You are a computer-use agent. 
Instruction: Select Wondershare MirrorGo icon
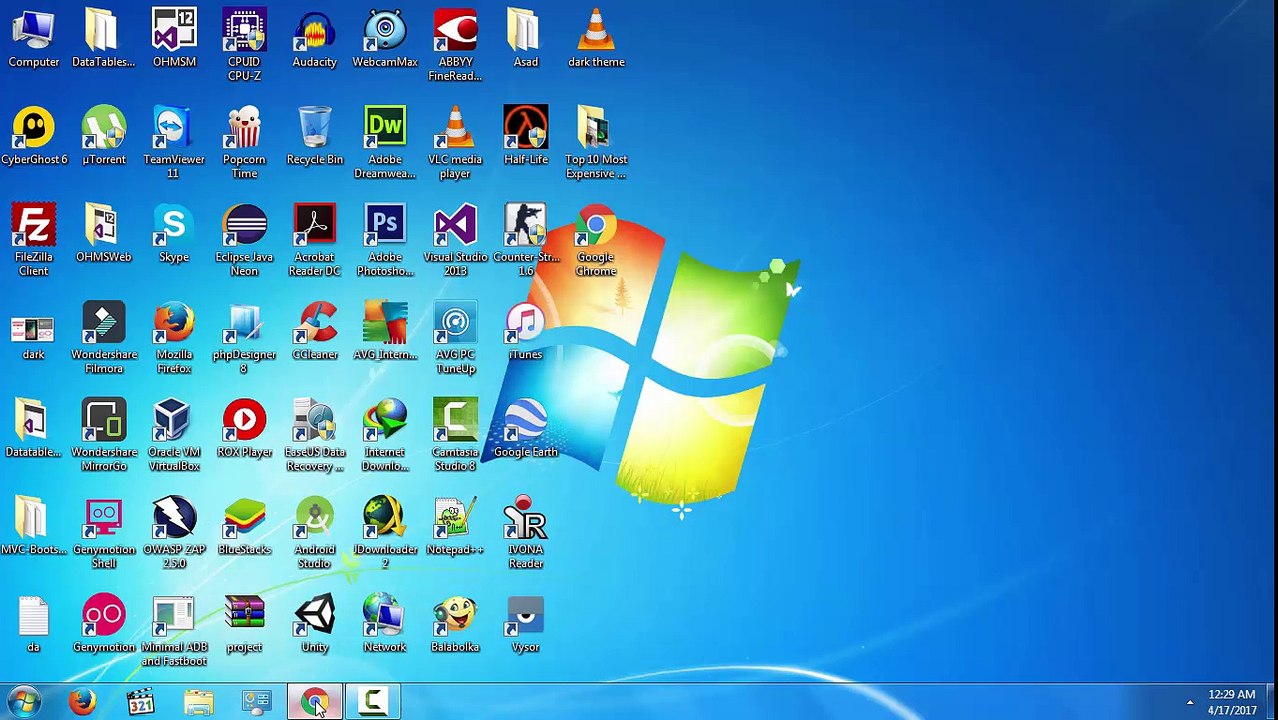tap(104, 436)
